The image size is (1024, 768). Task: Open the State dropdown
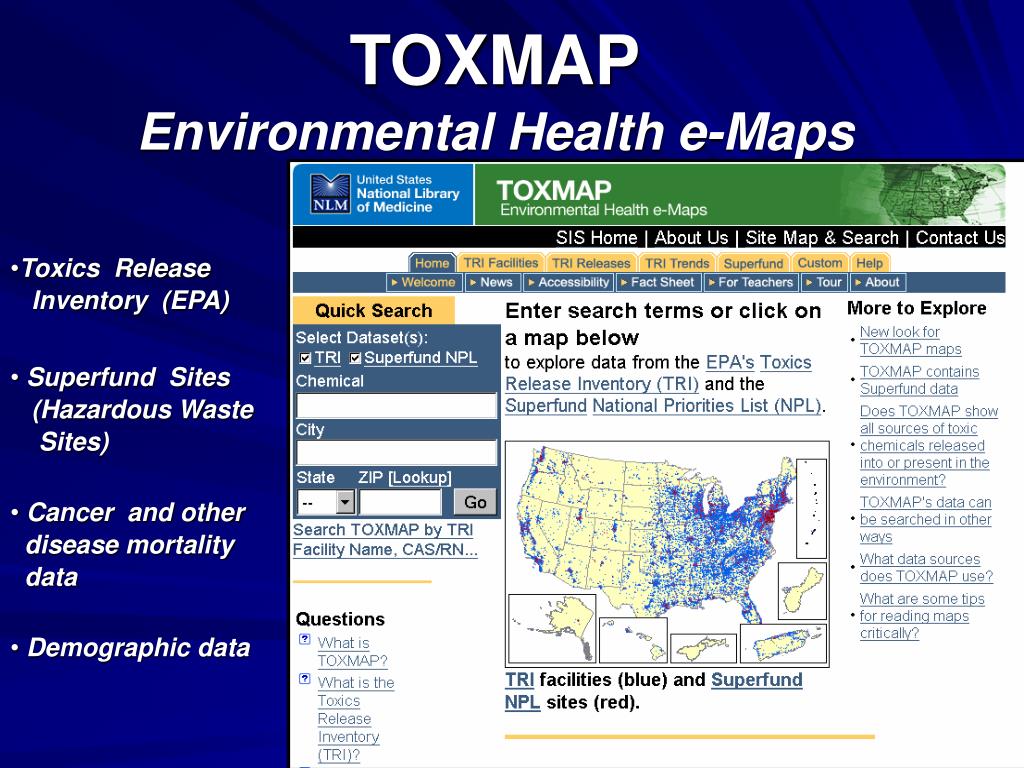pyautogui.click(x=325, y=502)
